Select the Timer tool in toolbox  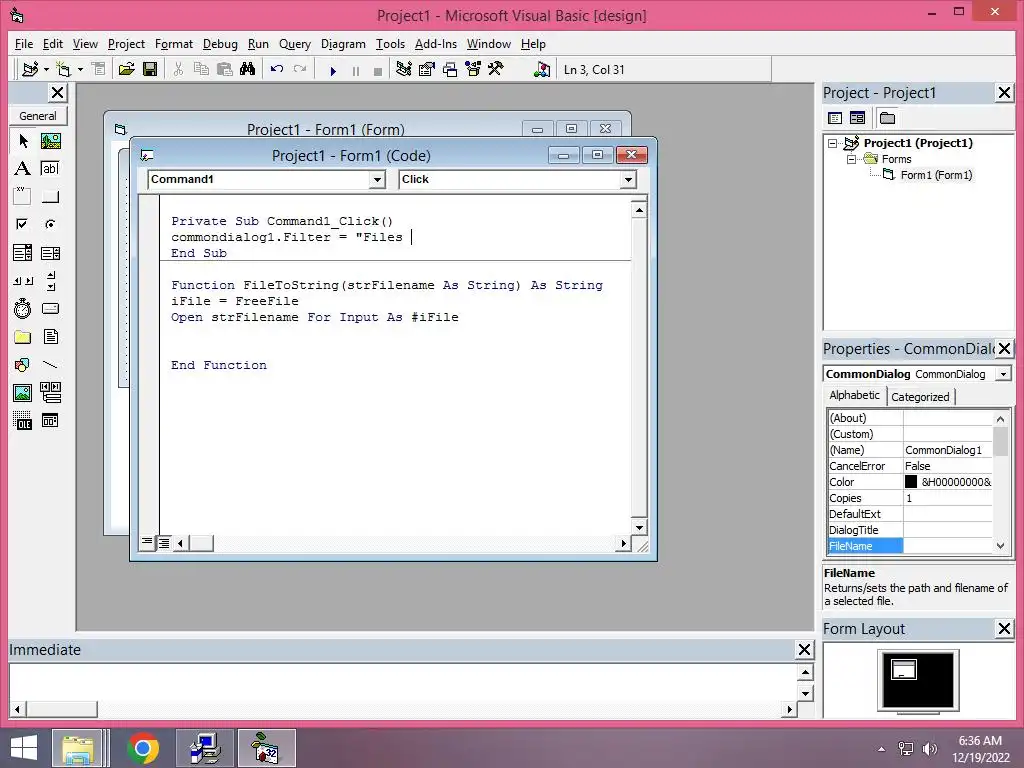pyautogui.click(x=23, y=308)
